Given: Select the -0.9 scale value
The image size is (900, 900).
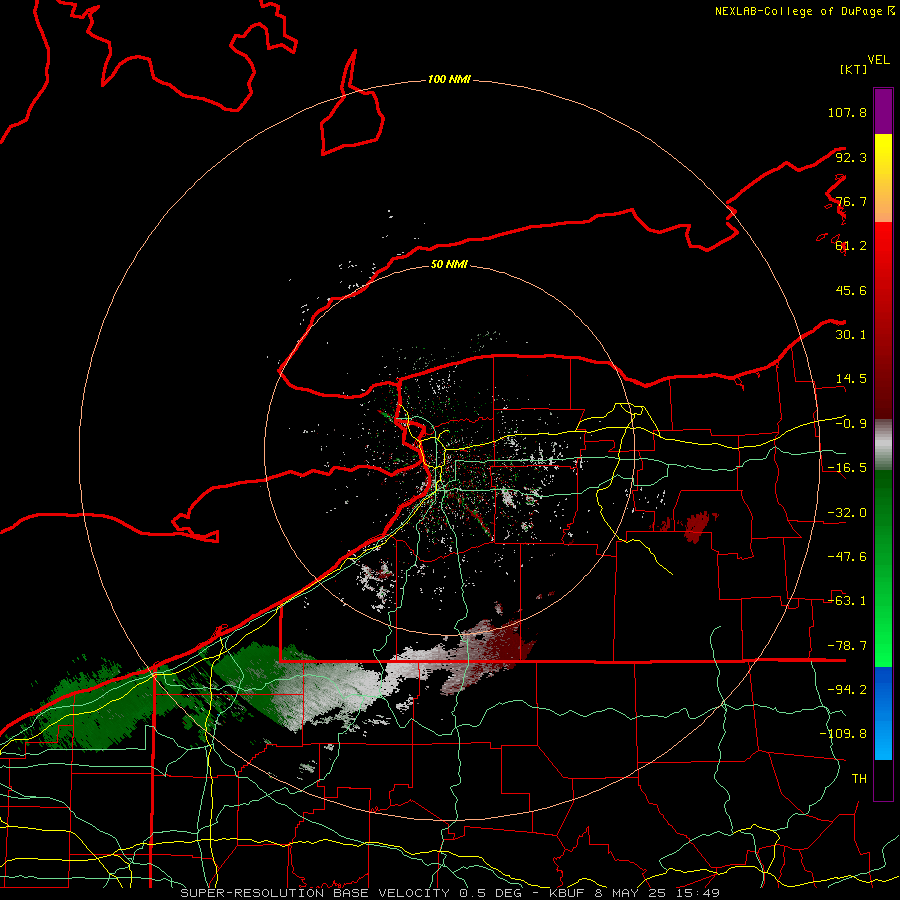Looking at the screenshot, I should [851, 424].
